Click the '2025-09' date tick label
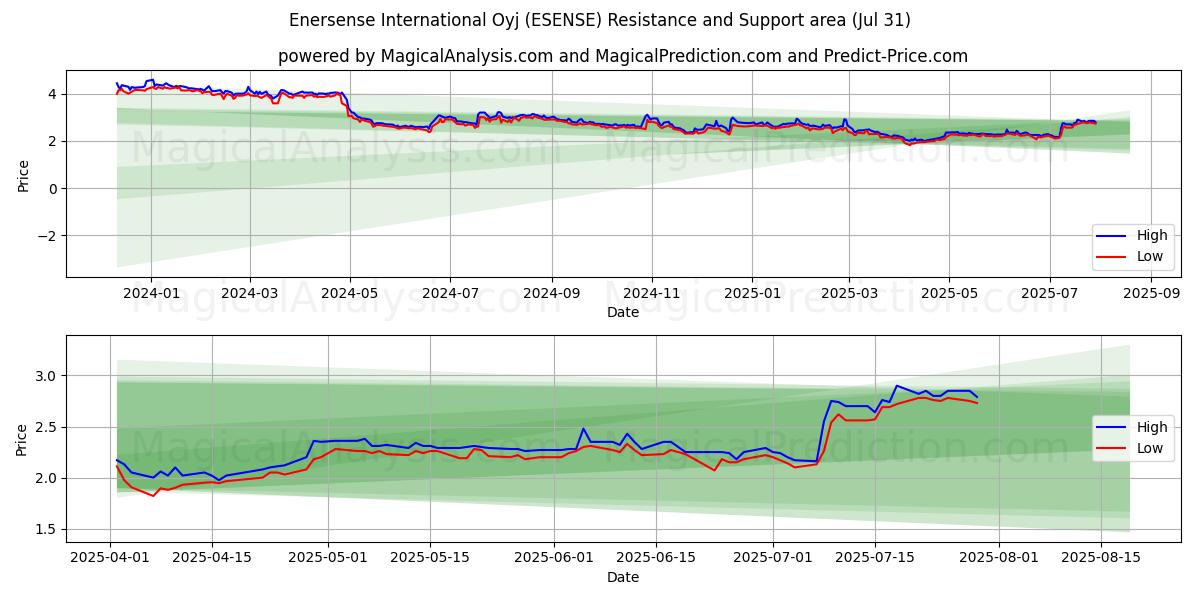The image size is (1200, 600). [x=1151, y=294]
